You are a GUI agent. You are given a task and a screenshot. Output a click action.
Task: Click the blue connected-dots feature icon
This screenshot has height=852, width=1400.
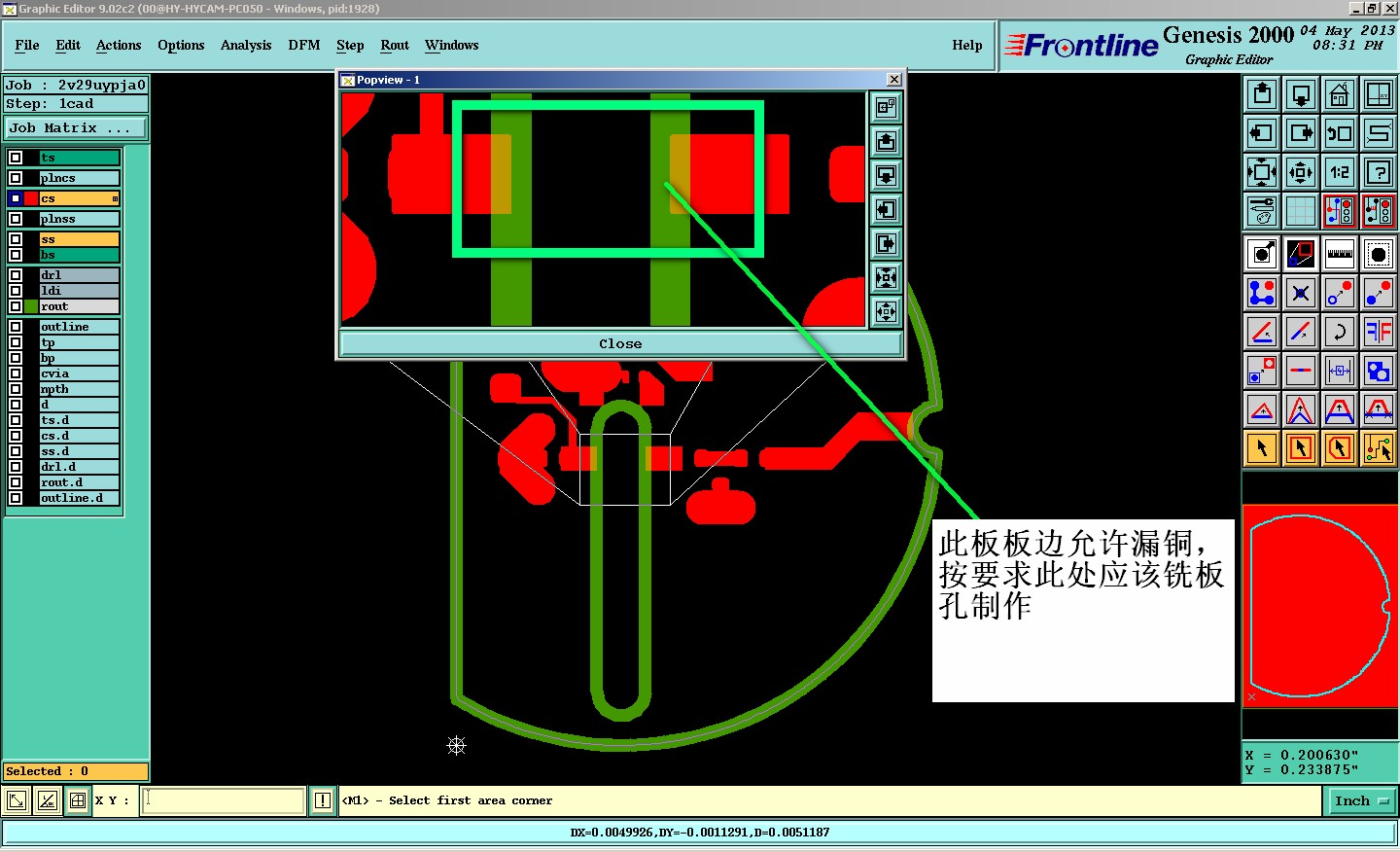(1262, 293)
